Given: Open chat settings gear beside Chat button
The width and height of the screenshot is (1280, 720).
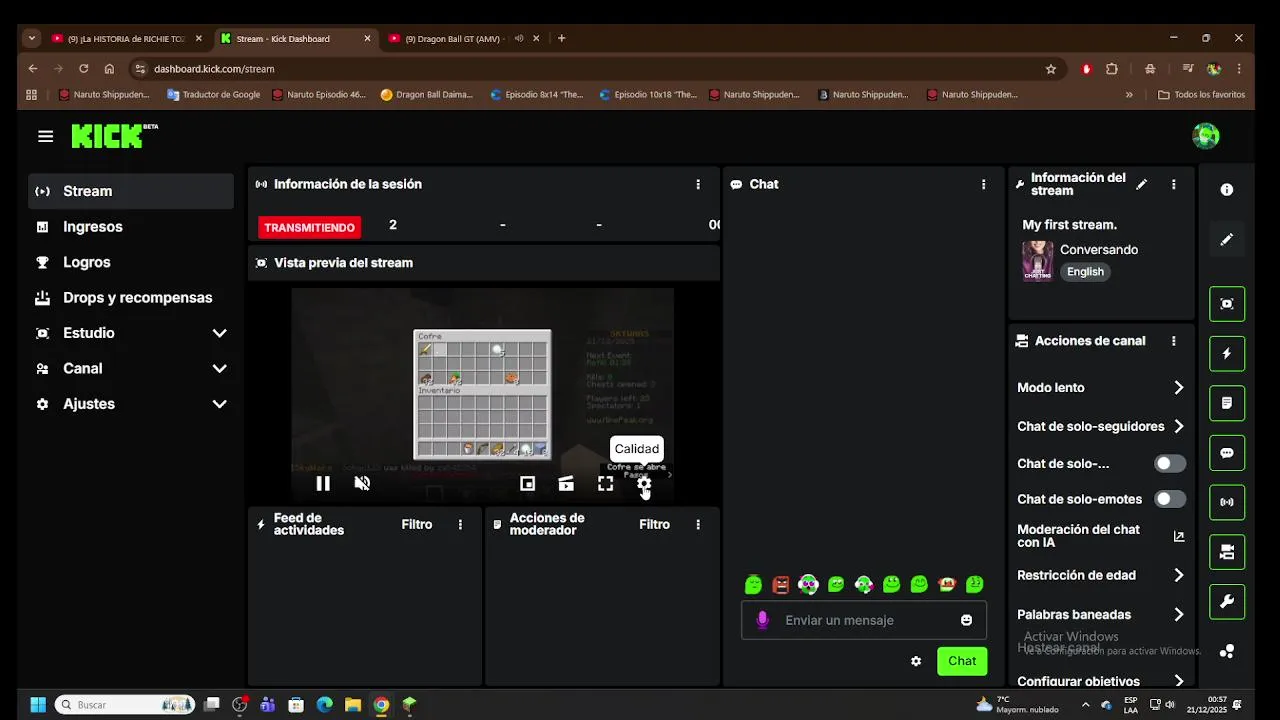Looking at the screenshot, I should point(916,661).
